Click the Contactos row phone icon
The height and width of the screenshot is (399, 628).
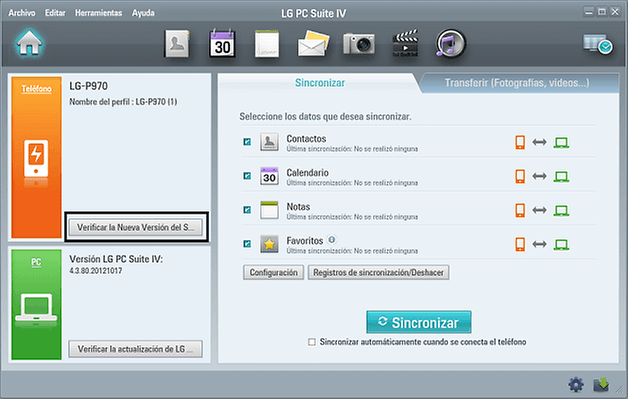[520, 142]
